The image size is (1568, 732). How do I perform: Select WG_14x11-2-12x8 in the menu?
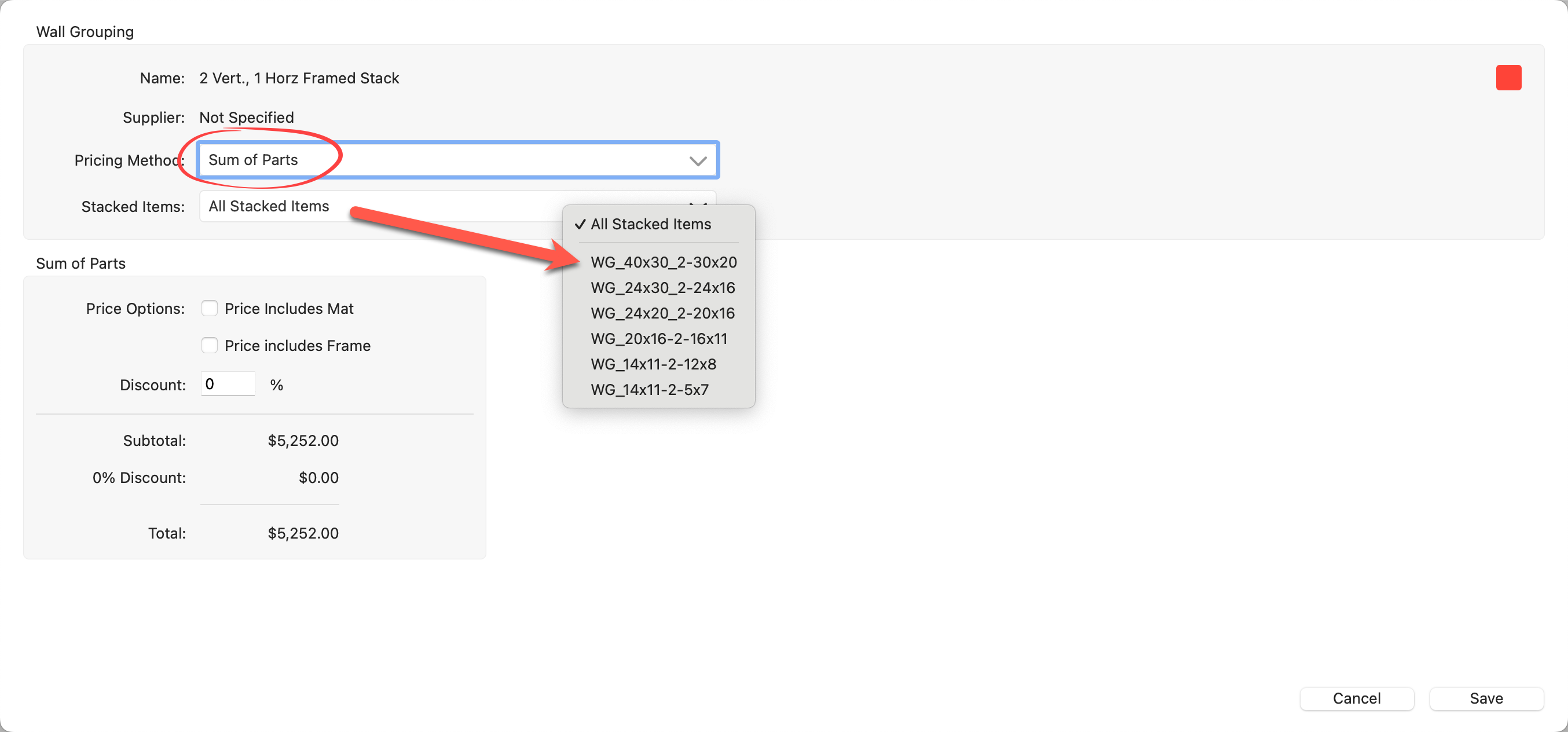pos(653,364)
